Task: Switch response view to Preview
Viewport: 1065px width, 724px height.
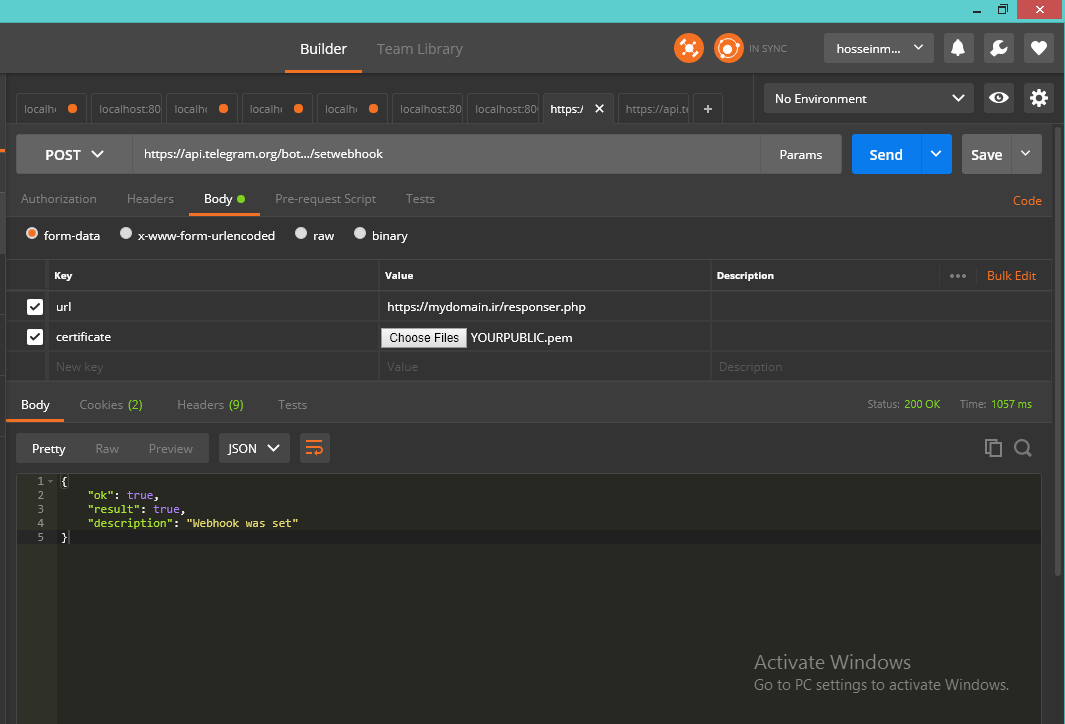Action: click(x=171, y=448)
